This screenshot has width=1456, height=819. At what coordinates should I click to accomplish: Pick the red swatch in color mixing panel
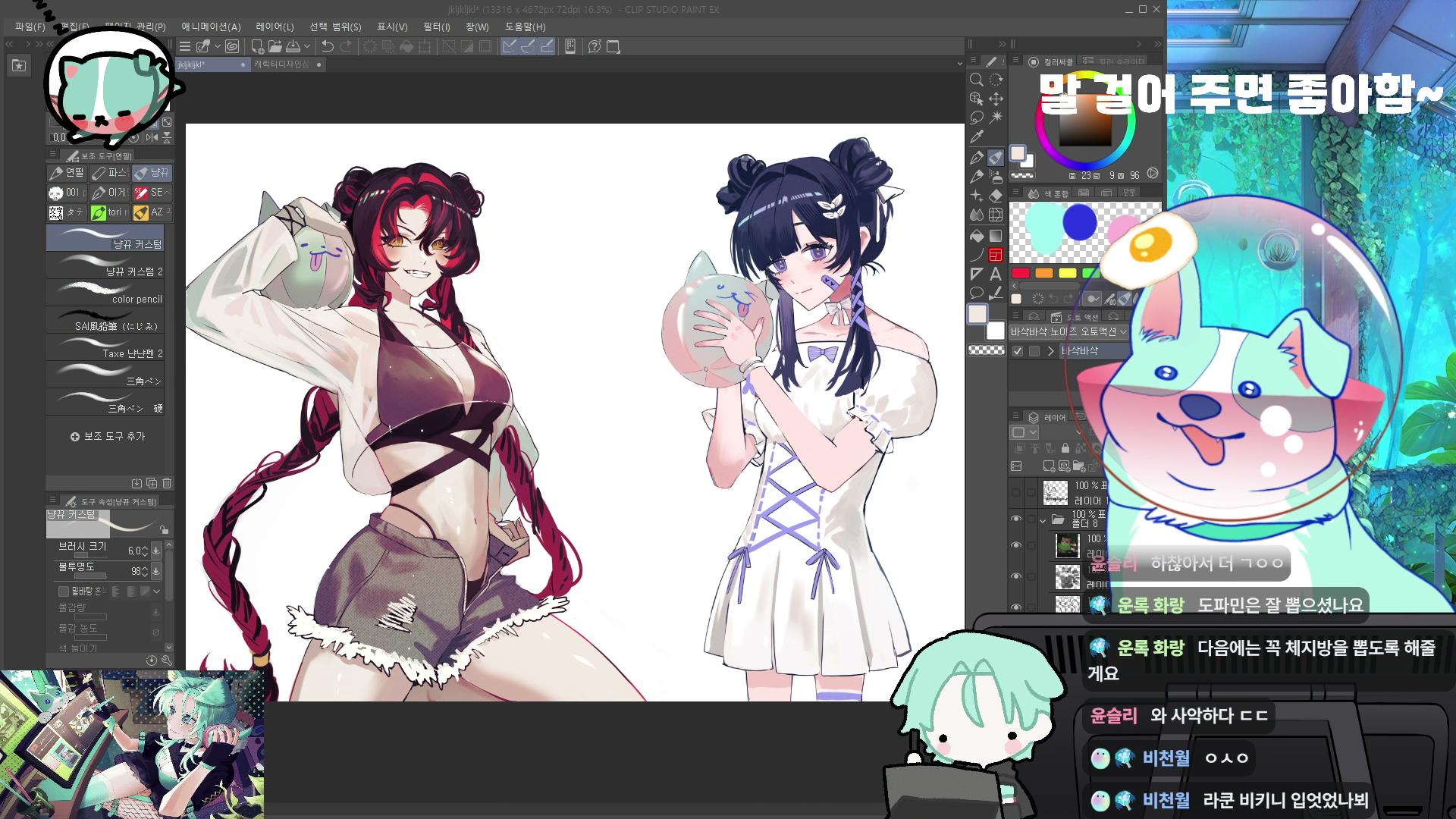pos(1021,273)
